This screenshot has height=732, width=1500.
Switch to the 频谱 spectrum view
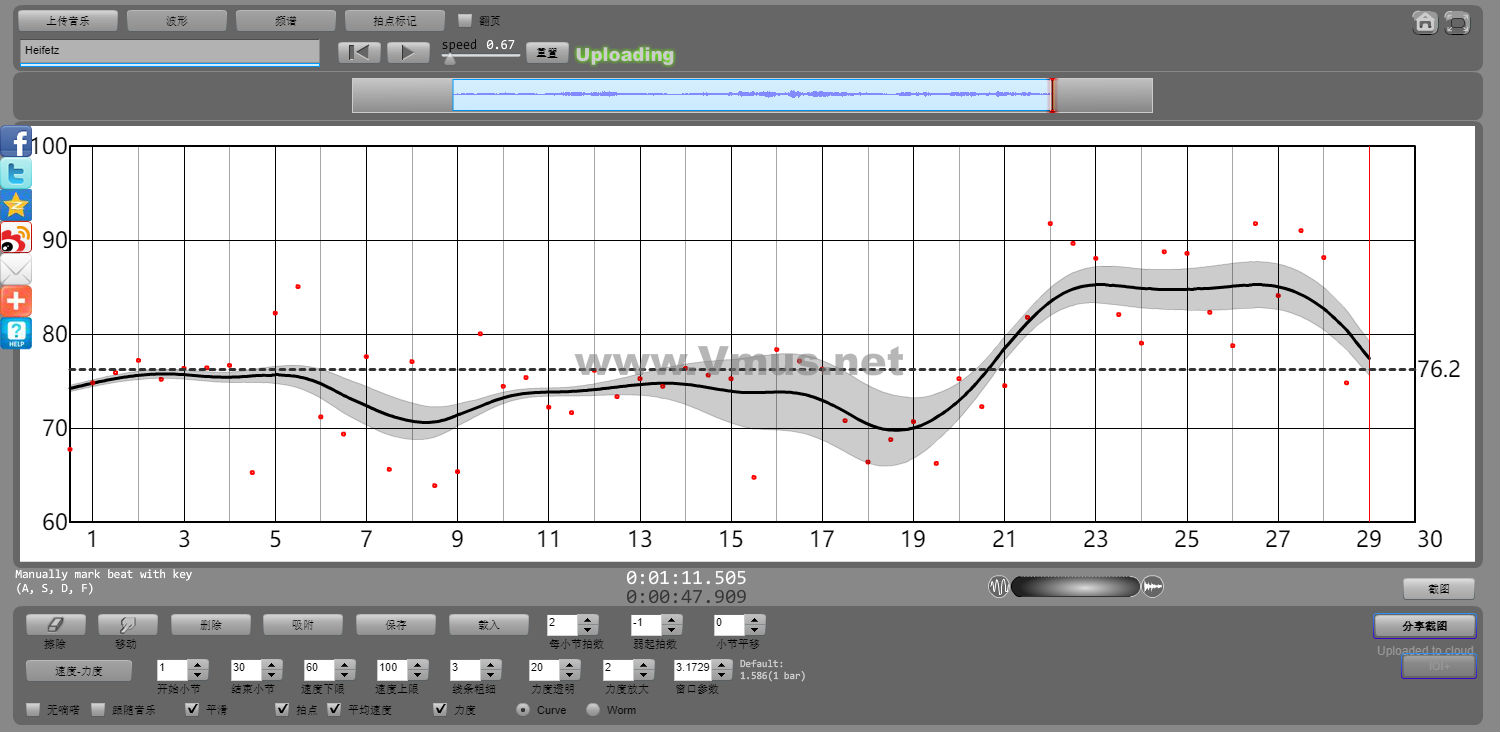[286, 20]
